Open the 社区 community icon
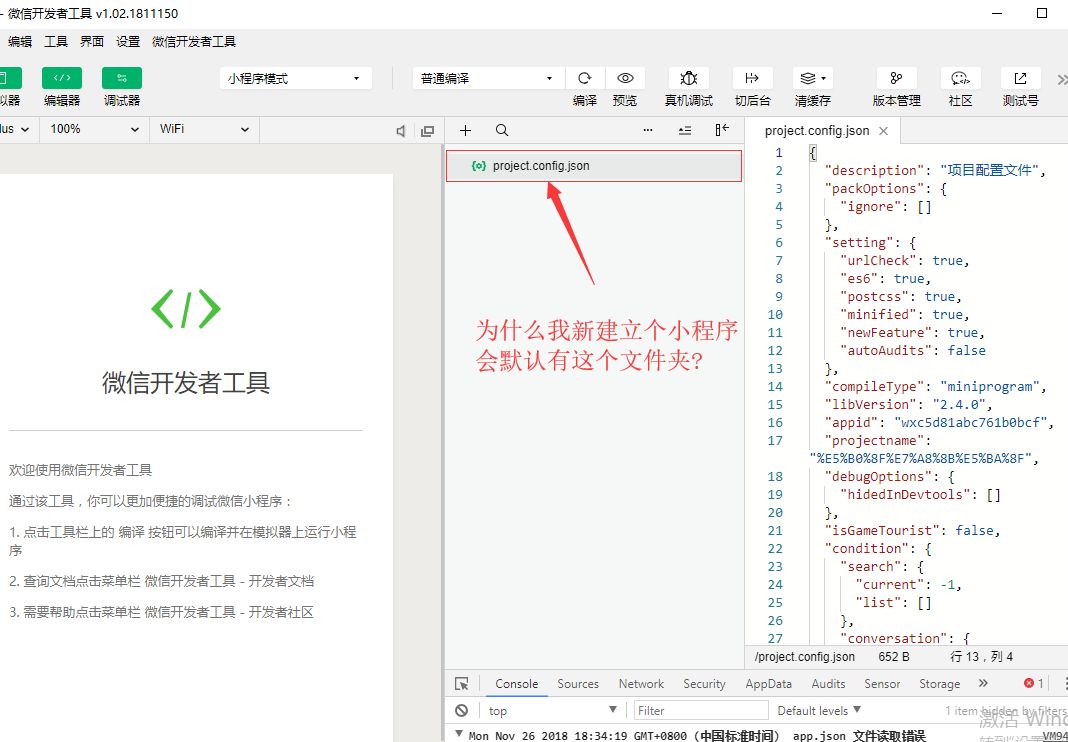The height and width of the screenshot is (742, 1068). (960, 78)
